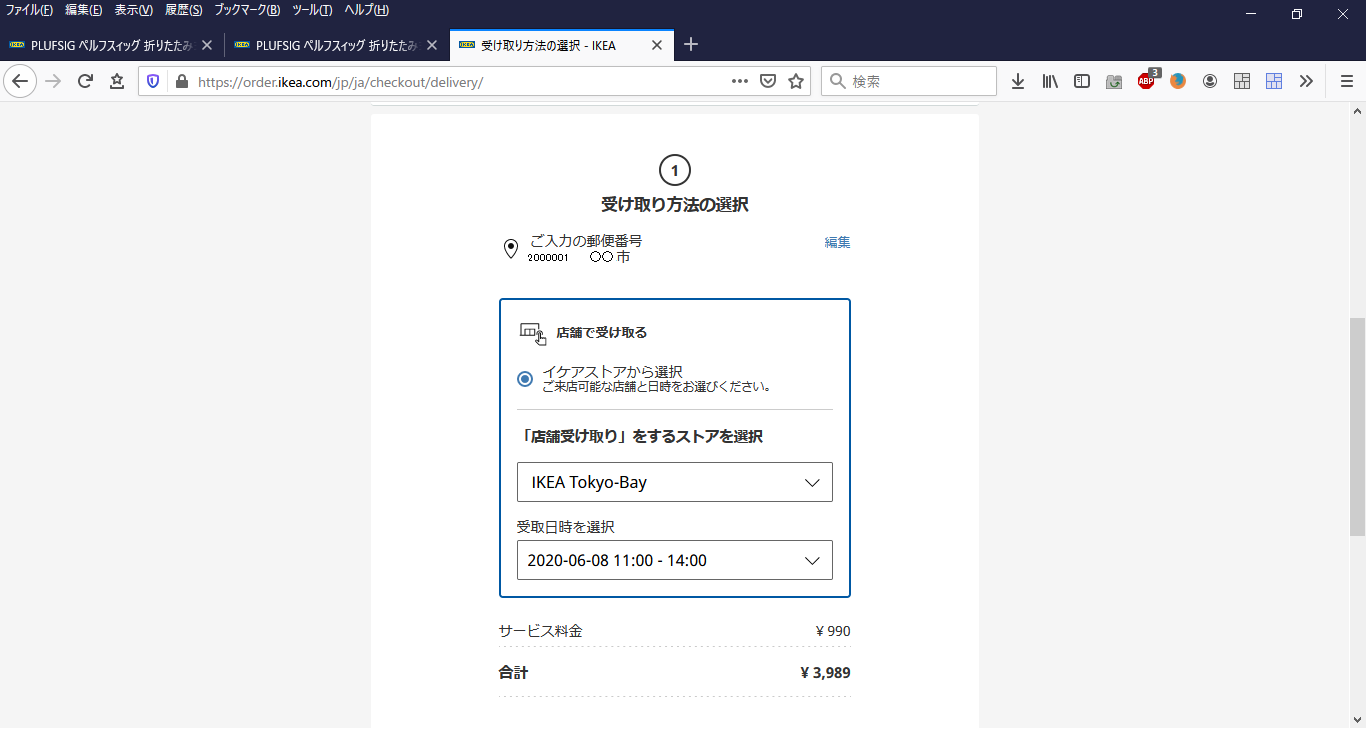Image resolution: width=1370 pixels, height=730 pixels.
Task: Click the 編集 link to edit postal code
Action: pyautogui.click(x=837, y=242)
